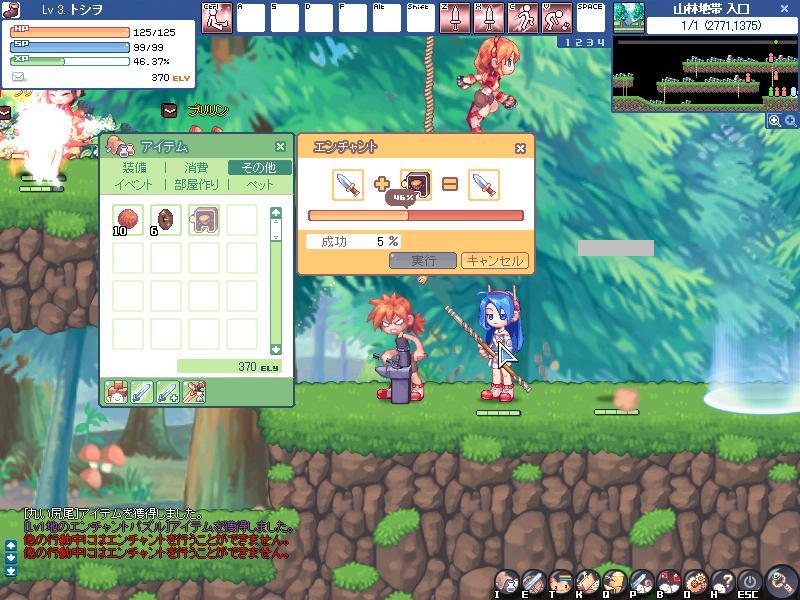Open the options (O) gears icon
Image resolution: width=800 pixels, height=600 pixels.
(x=696, y=583)
